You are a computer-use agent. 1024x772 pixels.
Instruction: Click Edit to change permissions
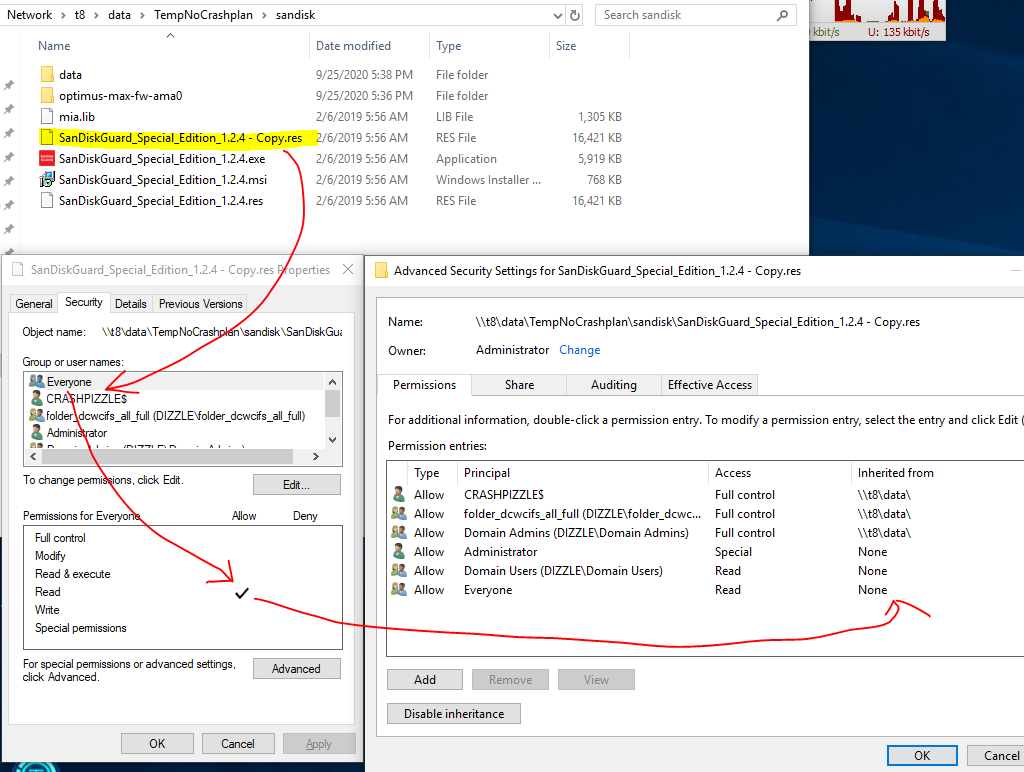(296, 485)
